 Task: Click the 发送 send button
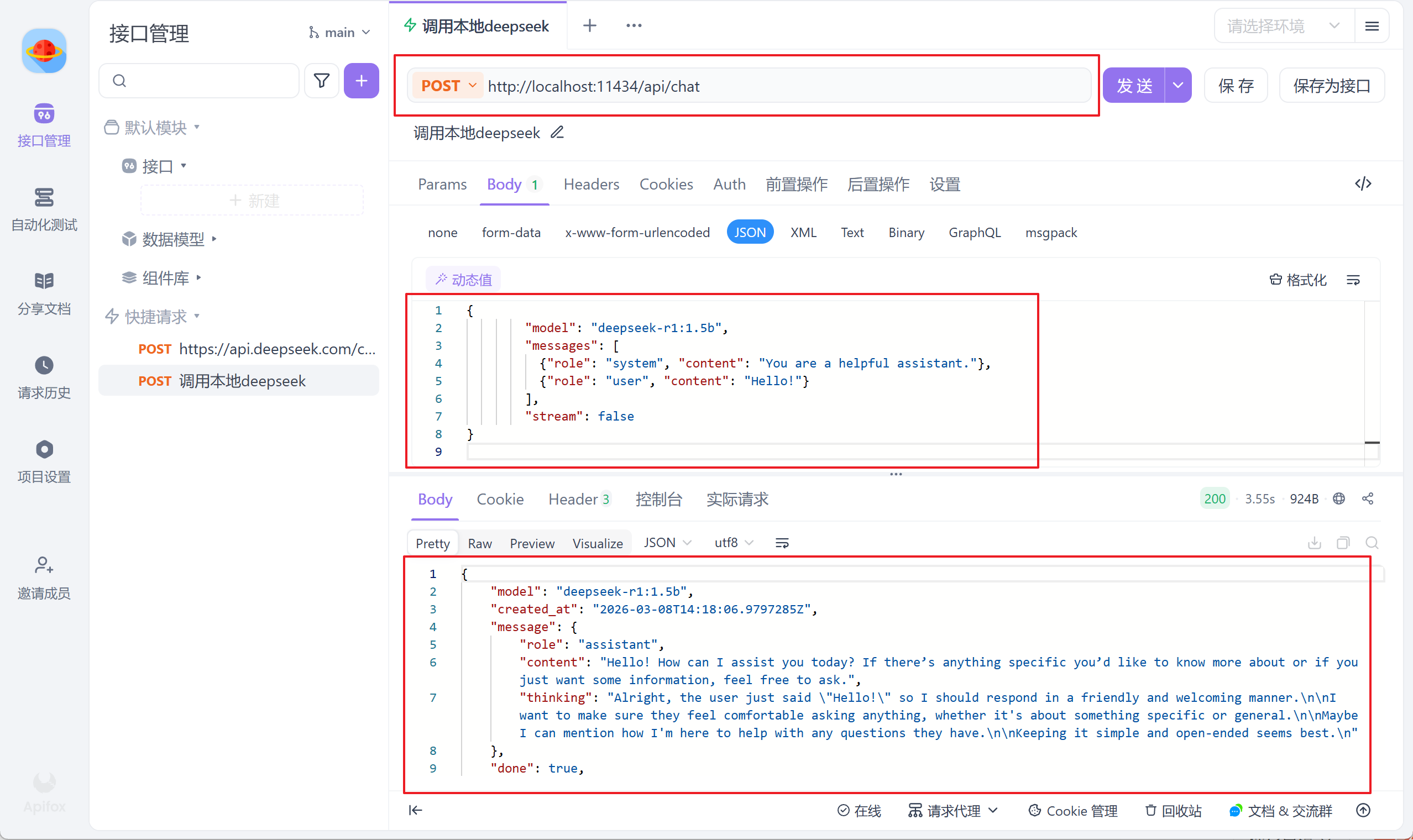pyautogui.click(x=1134, y=86)
